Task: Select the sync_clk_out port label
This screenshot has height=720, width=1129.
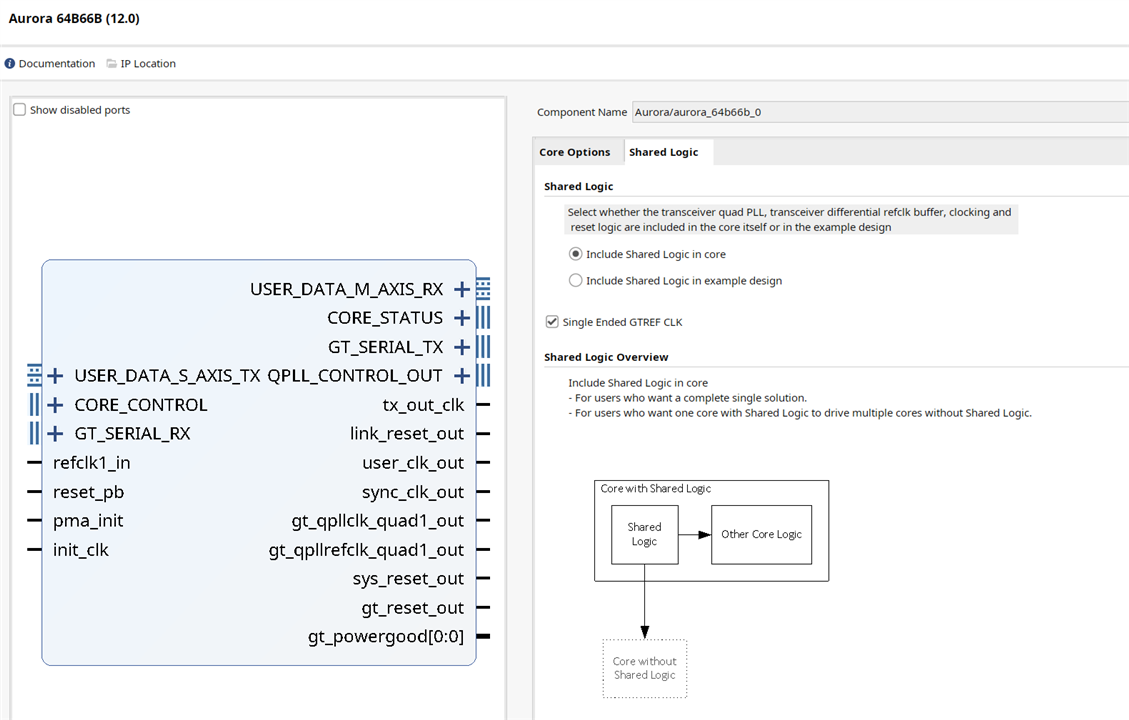Action: [x=413, y=492]
